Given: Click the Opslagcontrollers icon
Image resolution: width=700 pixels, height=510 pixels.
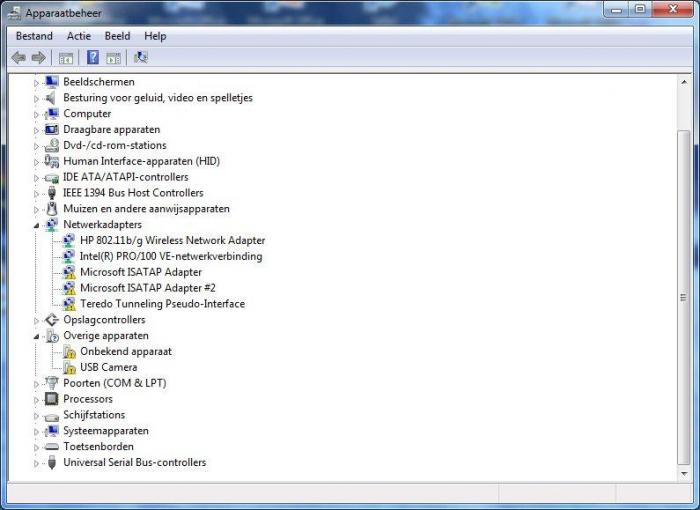Looking at the screenshot, I should [x=52, y=320].
